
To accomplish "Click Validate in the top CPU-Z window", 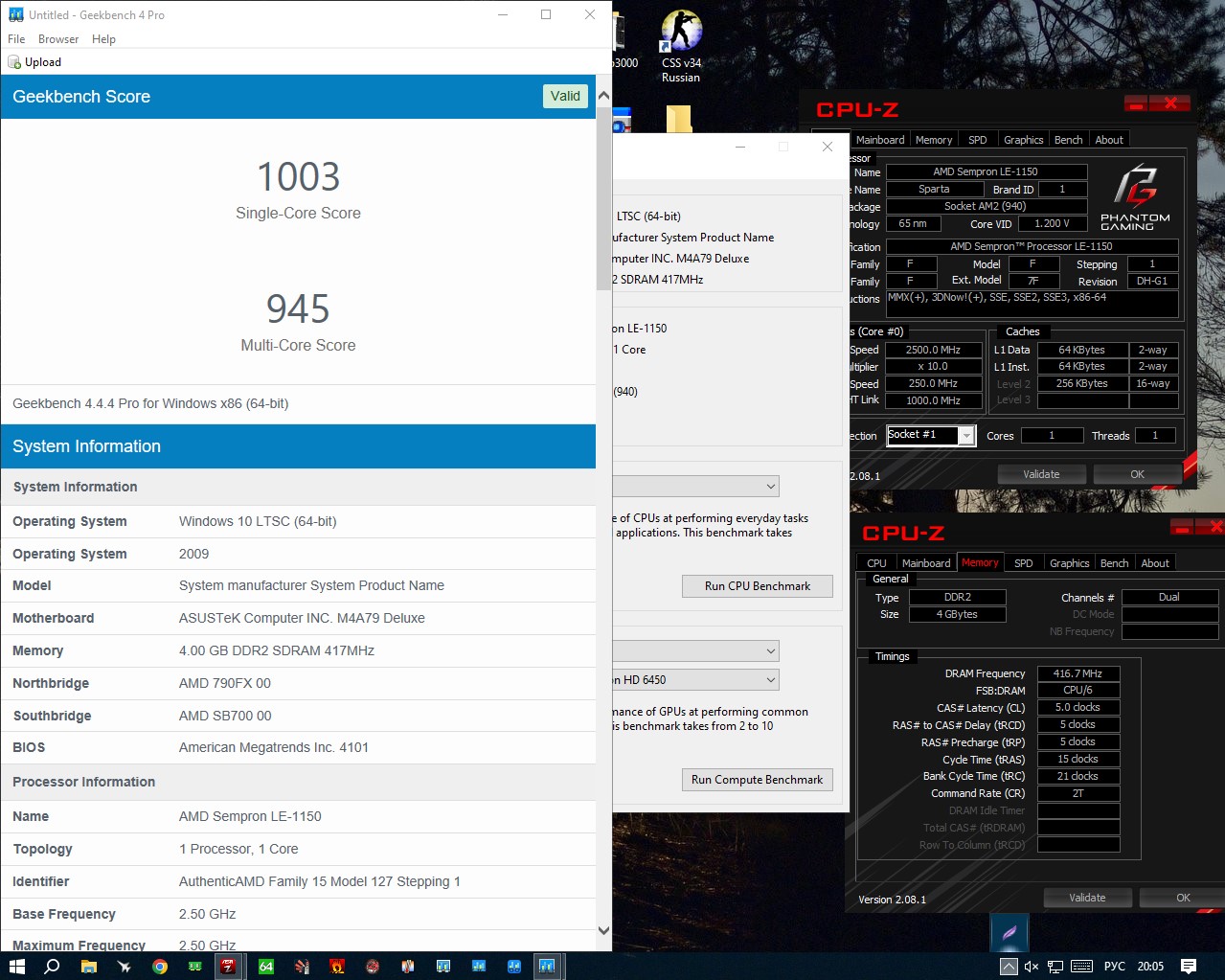I will [1041, 474].
